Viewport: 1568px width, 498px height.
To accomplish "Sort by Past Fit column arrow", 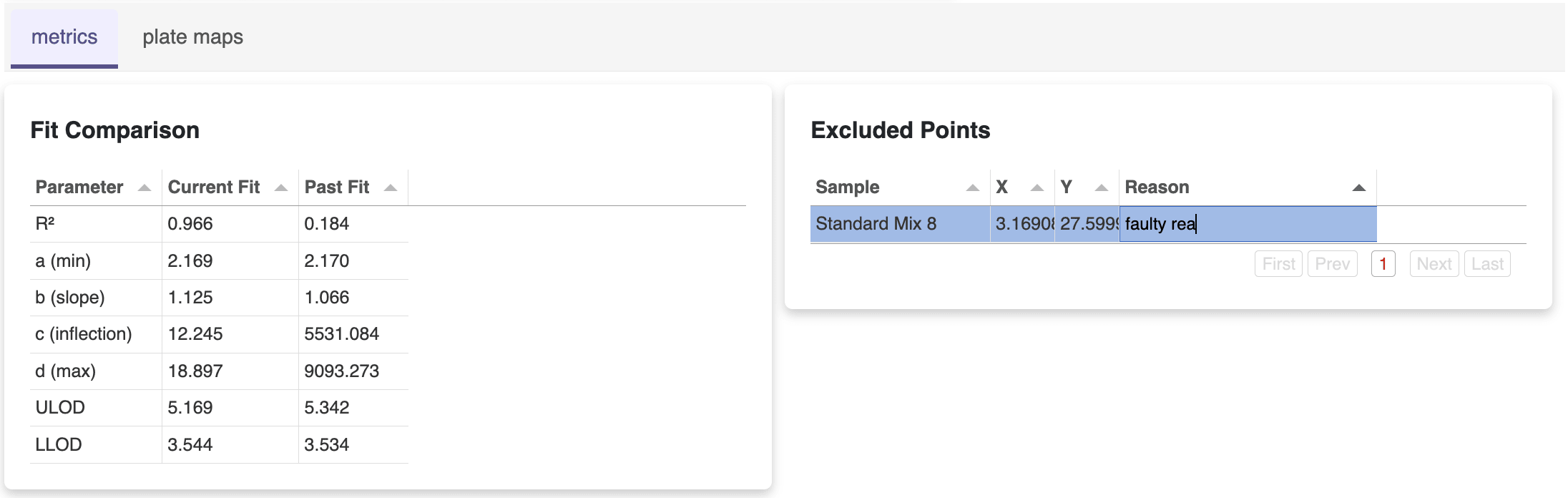I will (391, 188).
